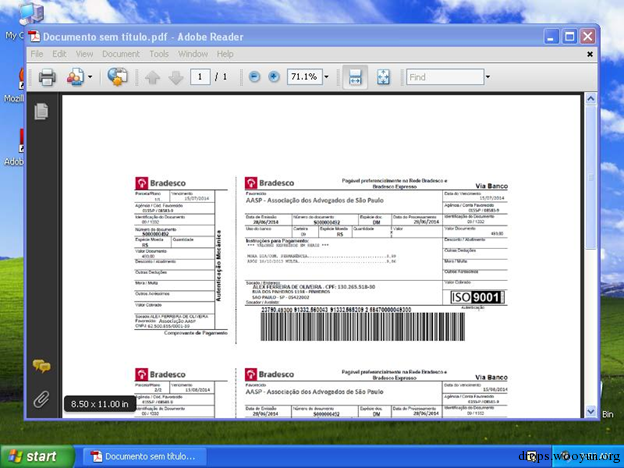Screen dimensions: 624x468
Task: Expand the Find options dropdown arrow
Action: coord(488,77)
